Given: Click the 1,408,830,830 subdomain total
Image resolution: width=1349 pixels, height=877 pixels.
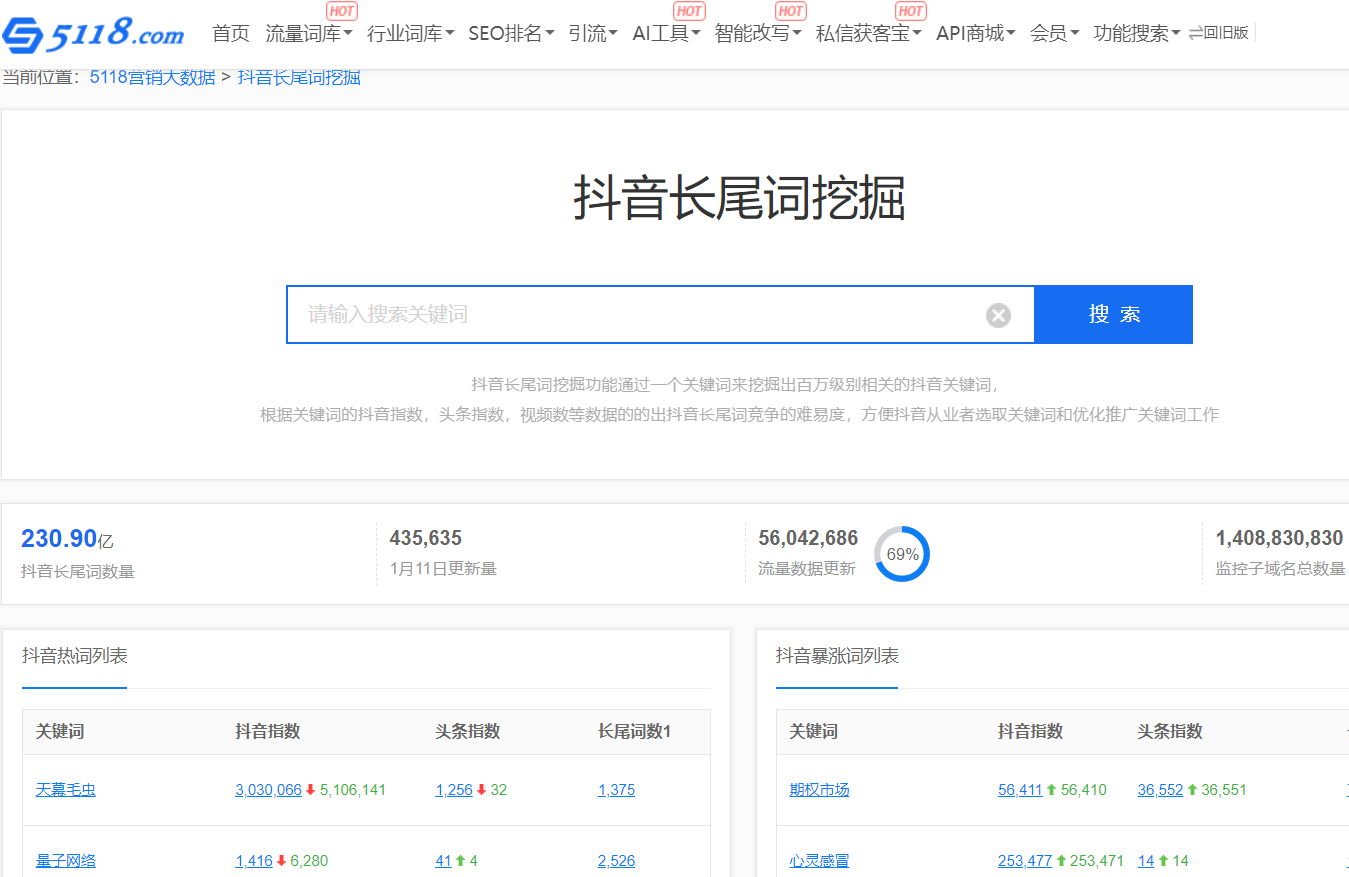Looking at the screenshot, I should pyautogui.click(x=1279, y=538).
